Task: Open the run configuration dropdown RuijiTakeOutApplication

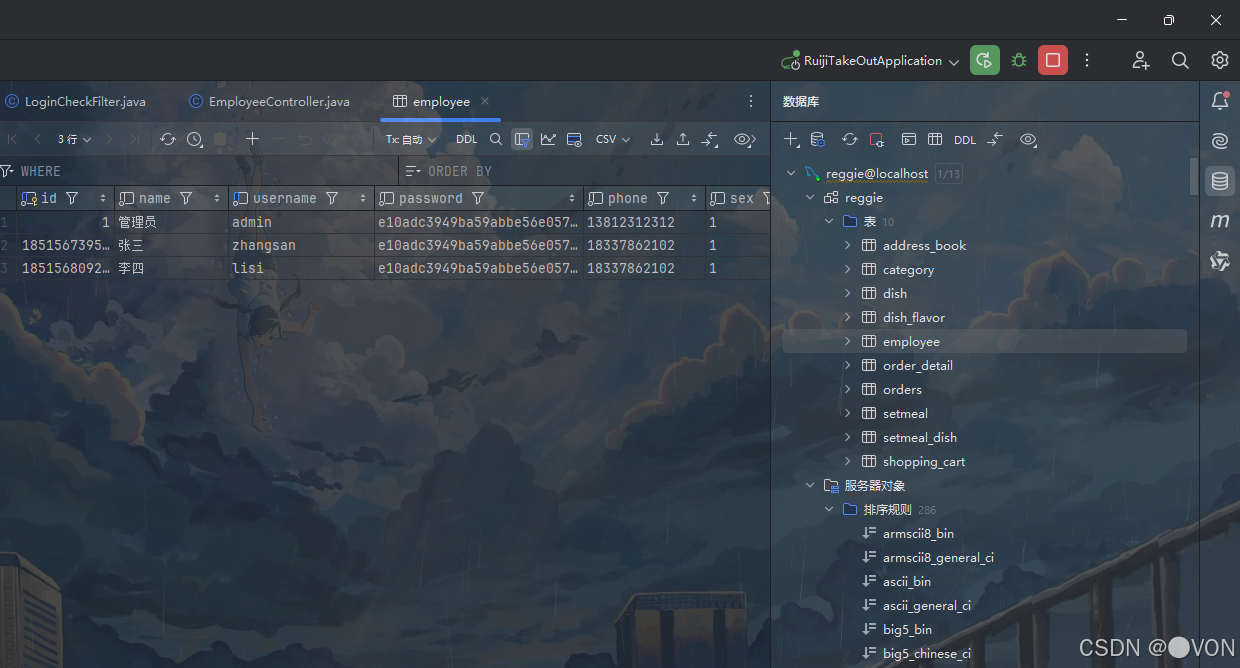Action: [x=870, y=61]
